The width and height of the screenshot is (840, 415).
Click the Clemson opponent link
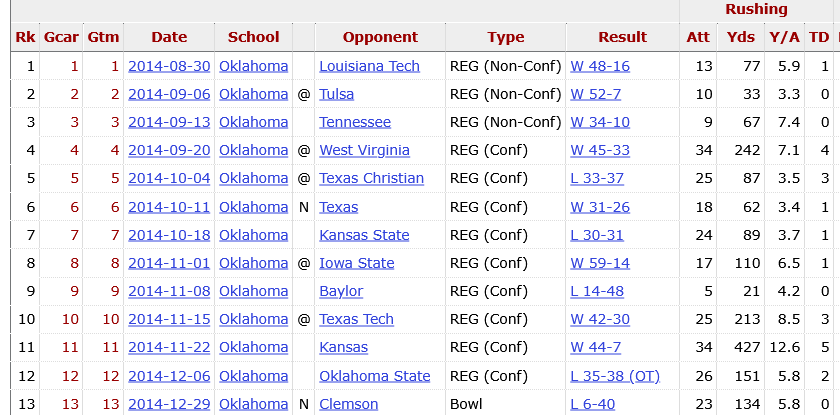pos(348,404)
